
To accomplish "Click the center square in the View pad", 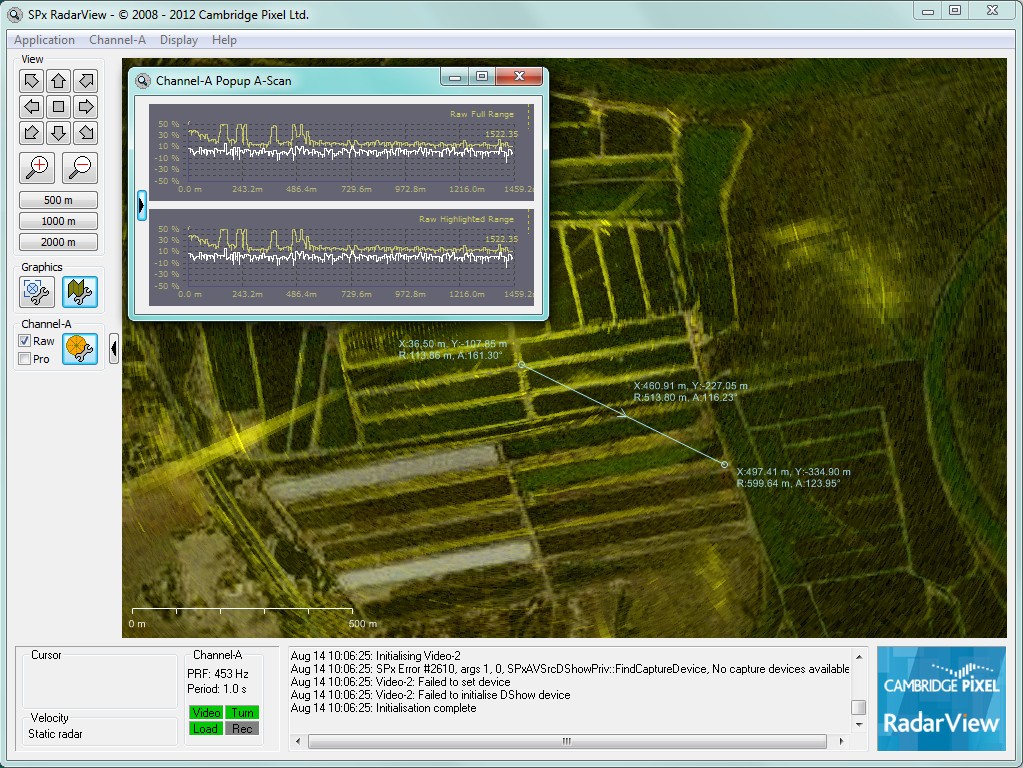I will tap(57, 107).
